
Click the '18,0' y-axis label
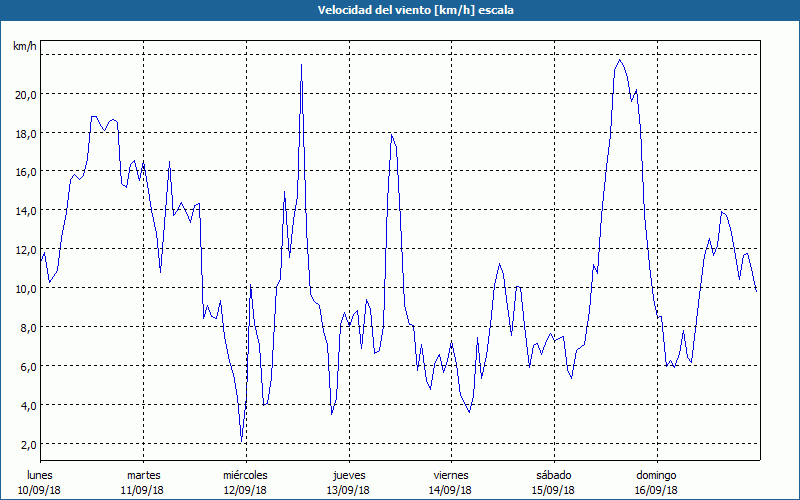click(x=26, y=134)
